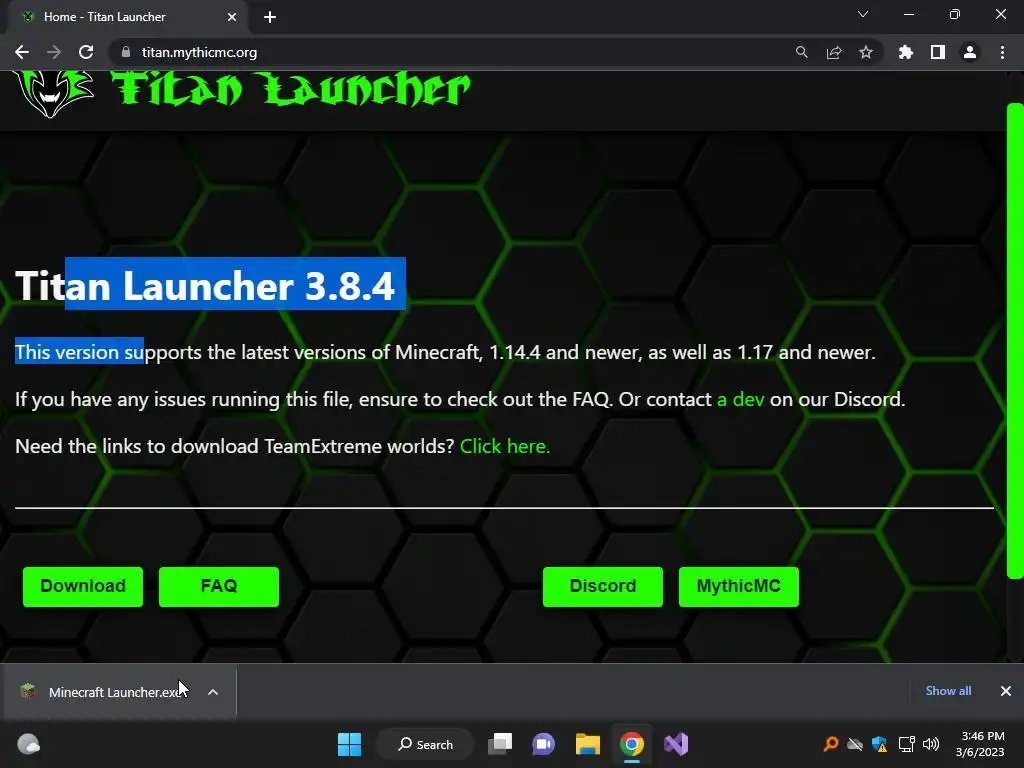Open the zoom magnifier in address bar
Image resolution: width=1024 pixels, height=768 pixels.
click(x=801, y=52)
